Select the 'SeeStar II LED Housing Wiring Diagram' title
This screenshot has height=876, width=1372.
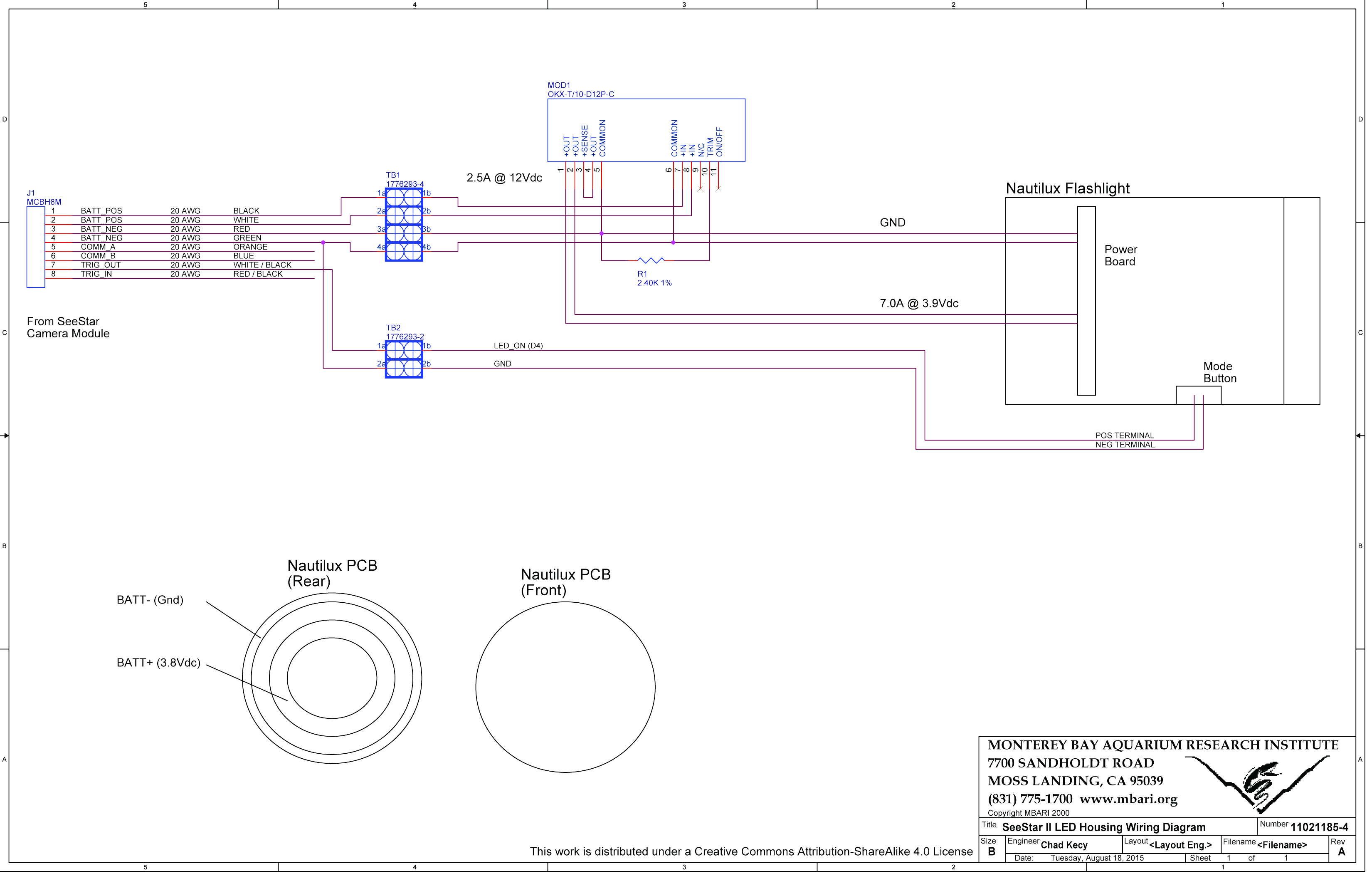tap(1104, 828)
